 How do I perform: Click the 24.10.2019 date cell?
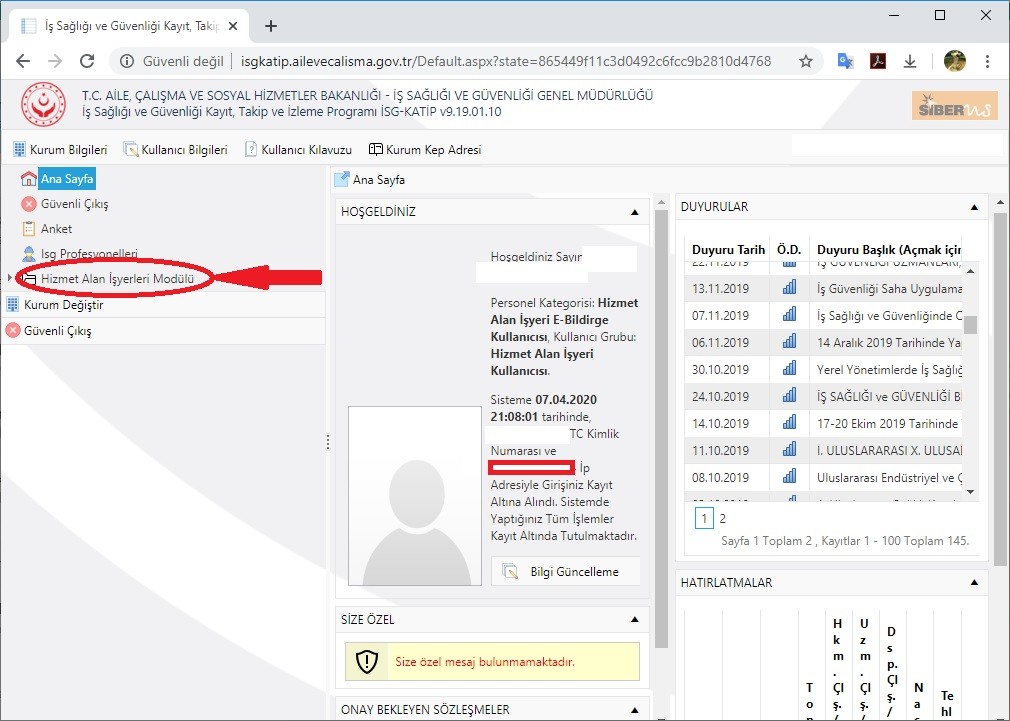tap(720, 397)
